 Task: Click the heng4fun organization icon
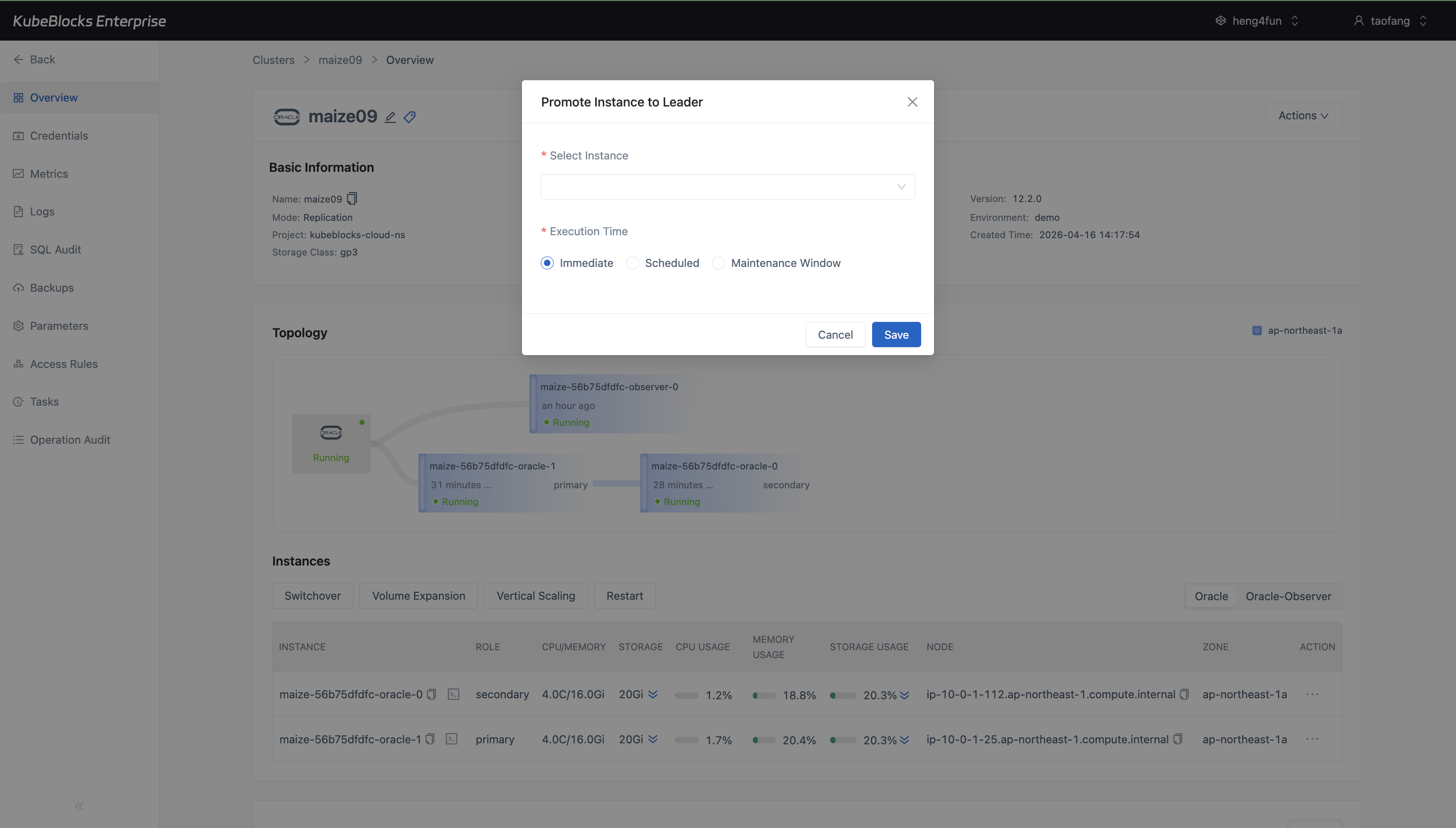(x=1221, y=21)
